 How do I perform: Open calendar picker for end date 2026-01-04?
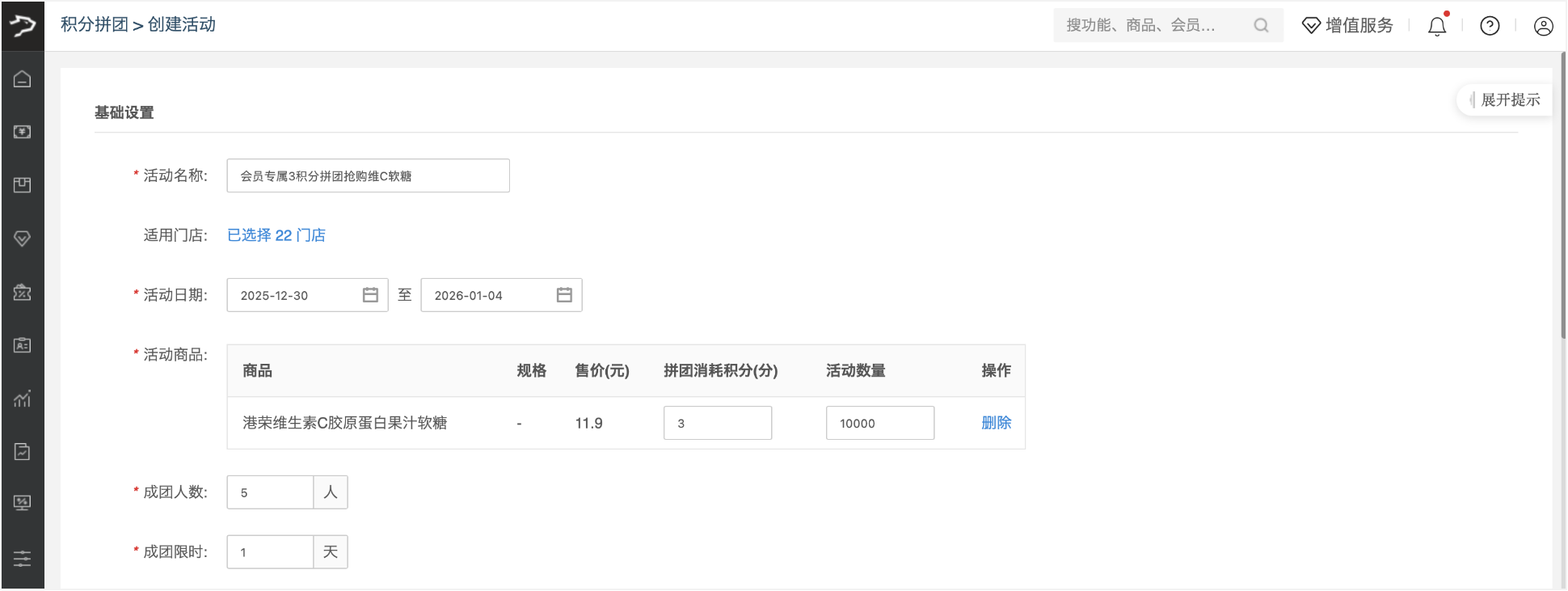(x=564, y=295)
